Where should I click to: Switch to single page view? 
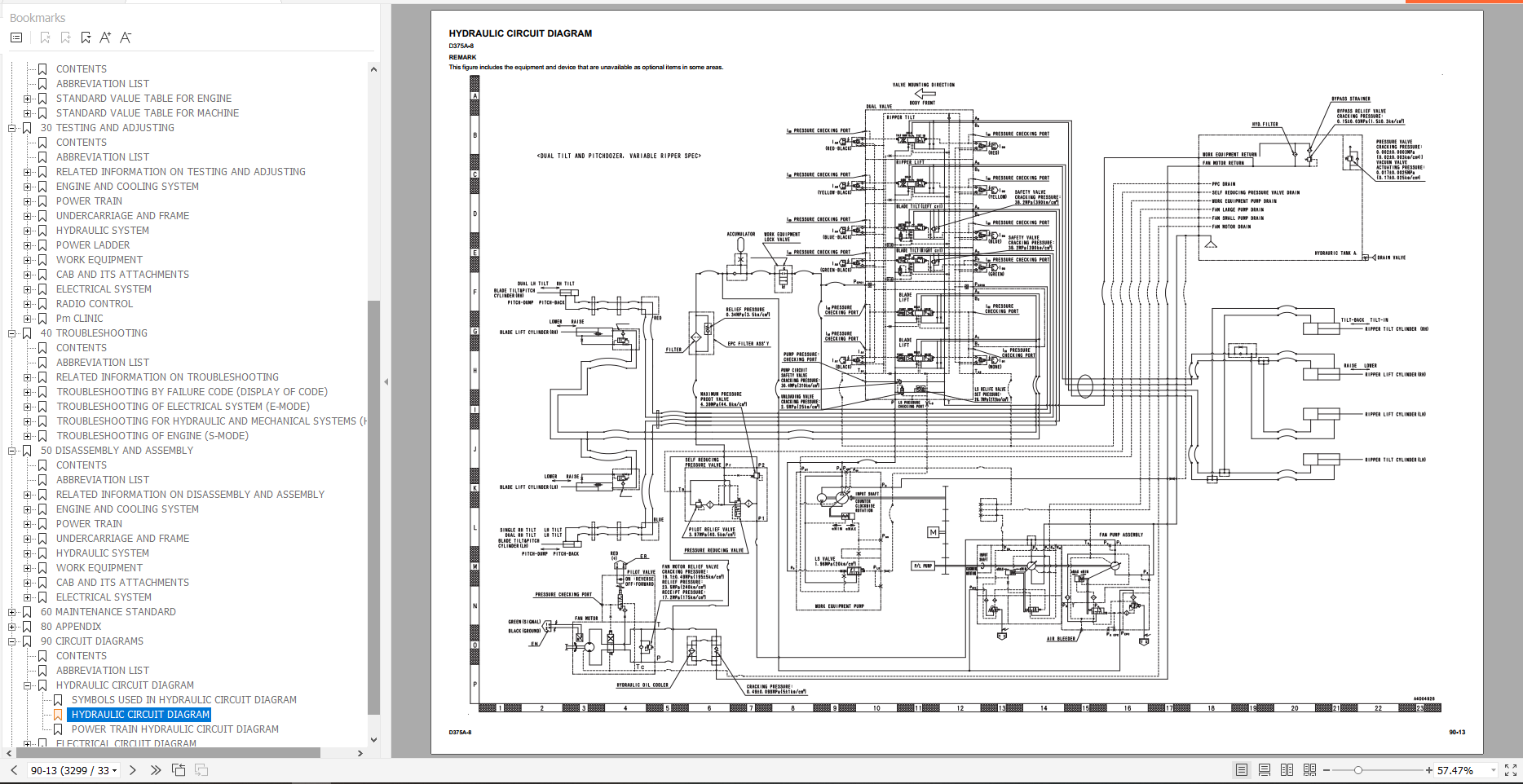coord(1242,770)
